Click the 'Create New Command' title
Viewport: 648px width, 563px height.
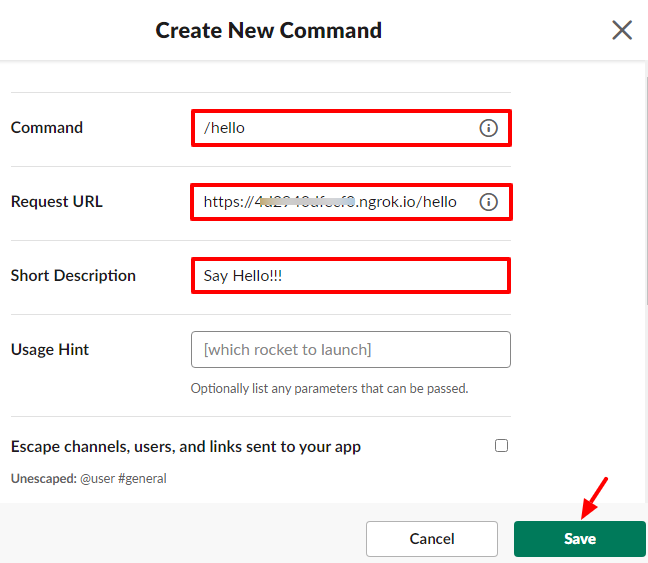point(269,30)
